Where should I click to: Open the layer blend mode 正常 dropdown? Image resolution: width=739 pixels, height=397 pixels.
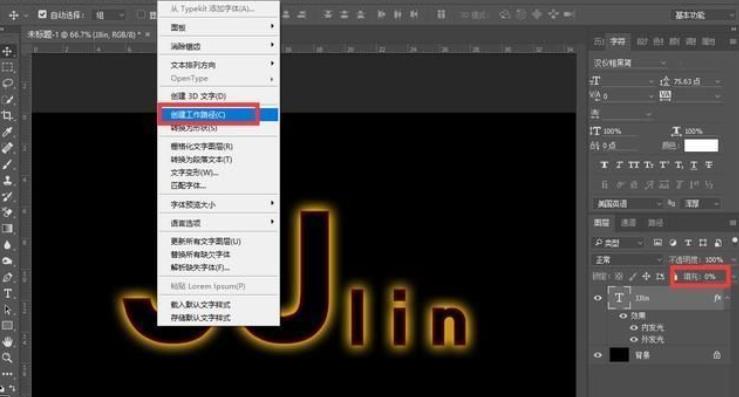(628, 260)
